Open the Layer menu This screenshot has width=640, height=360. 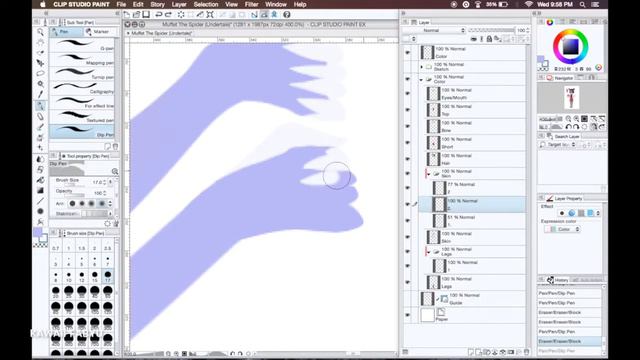(179, 4)
